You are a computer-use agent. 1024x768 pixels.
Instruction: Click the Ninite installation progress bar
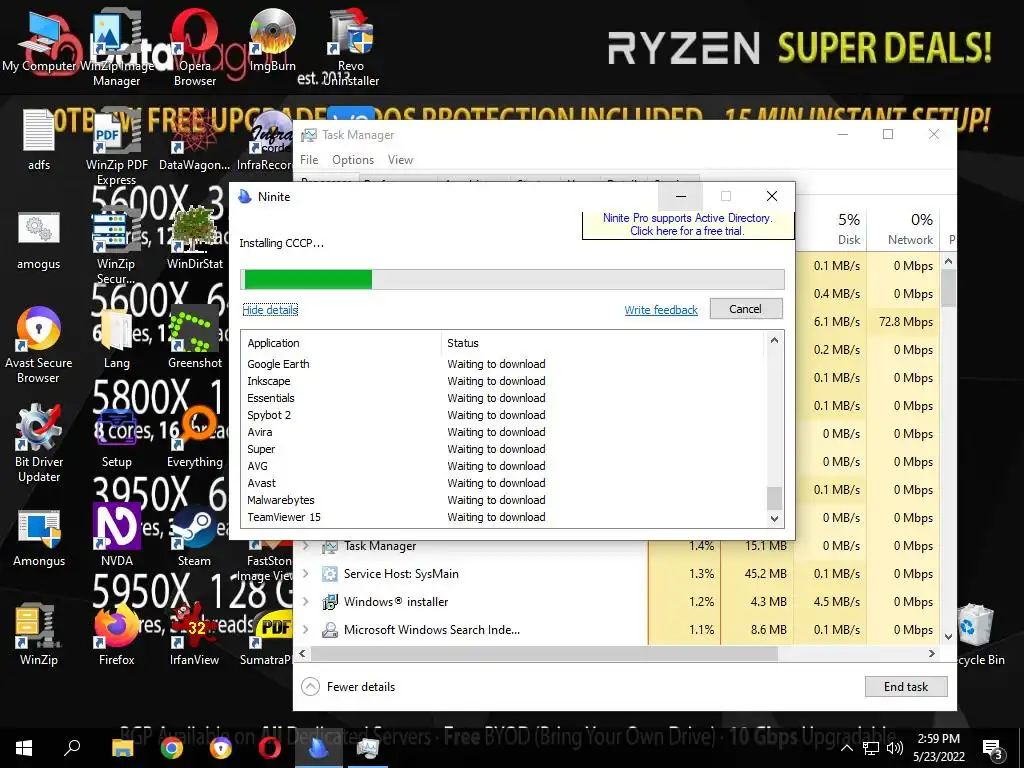(x=513, y=279)
